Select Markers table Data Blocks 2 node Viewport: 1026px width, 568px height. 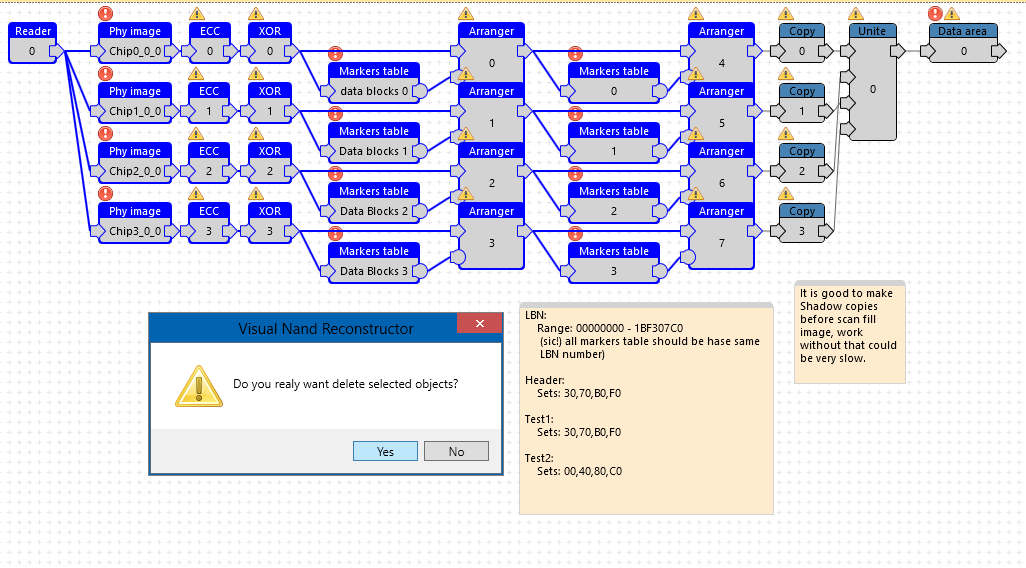pos(374,203)
